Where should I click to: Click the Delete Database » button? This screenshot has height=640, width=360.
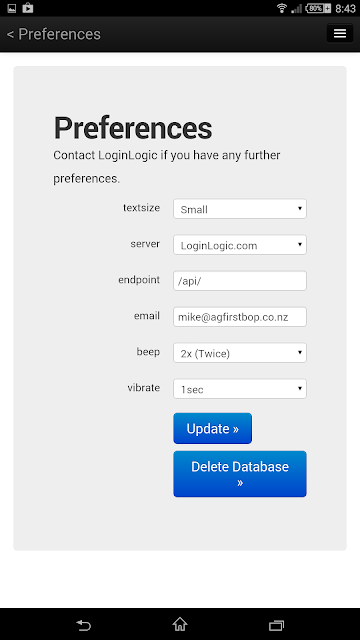tap(240, 474)
